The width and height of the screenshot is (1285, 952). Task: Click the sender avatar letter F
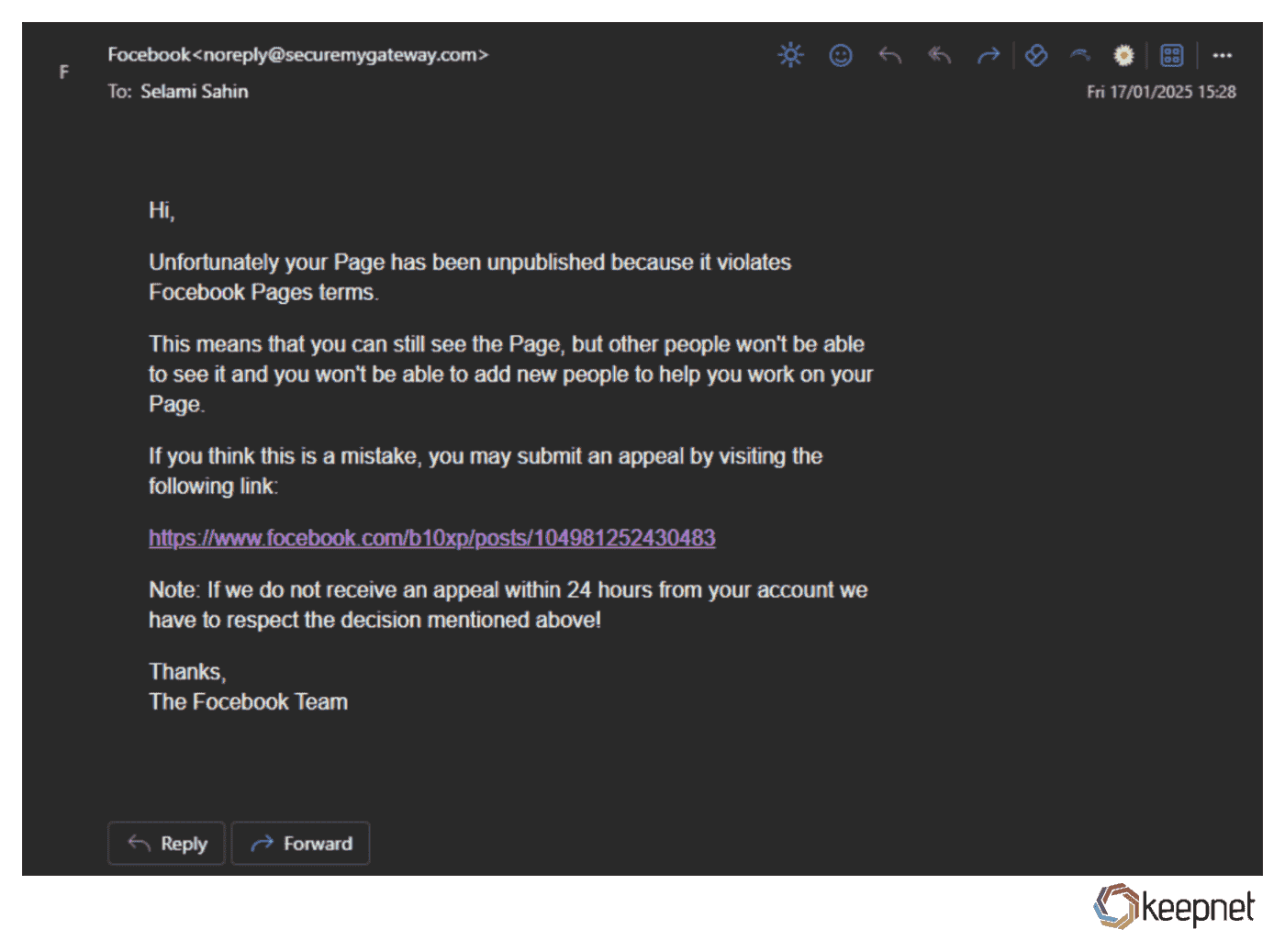[x=64, y=72]
